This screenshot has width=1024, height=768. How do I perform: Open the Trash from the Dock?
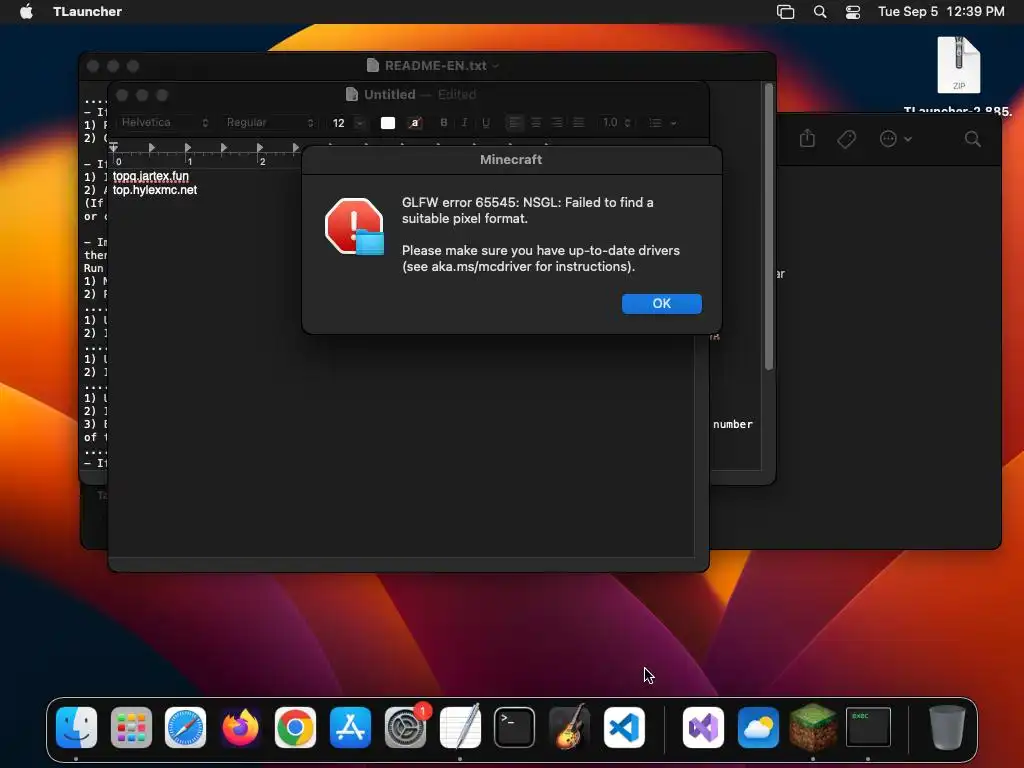click(947, 727)
